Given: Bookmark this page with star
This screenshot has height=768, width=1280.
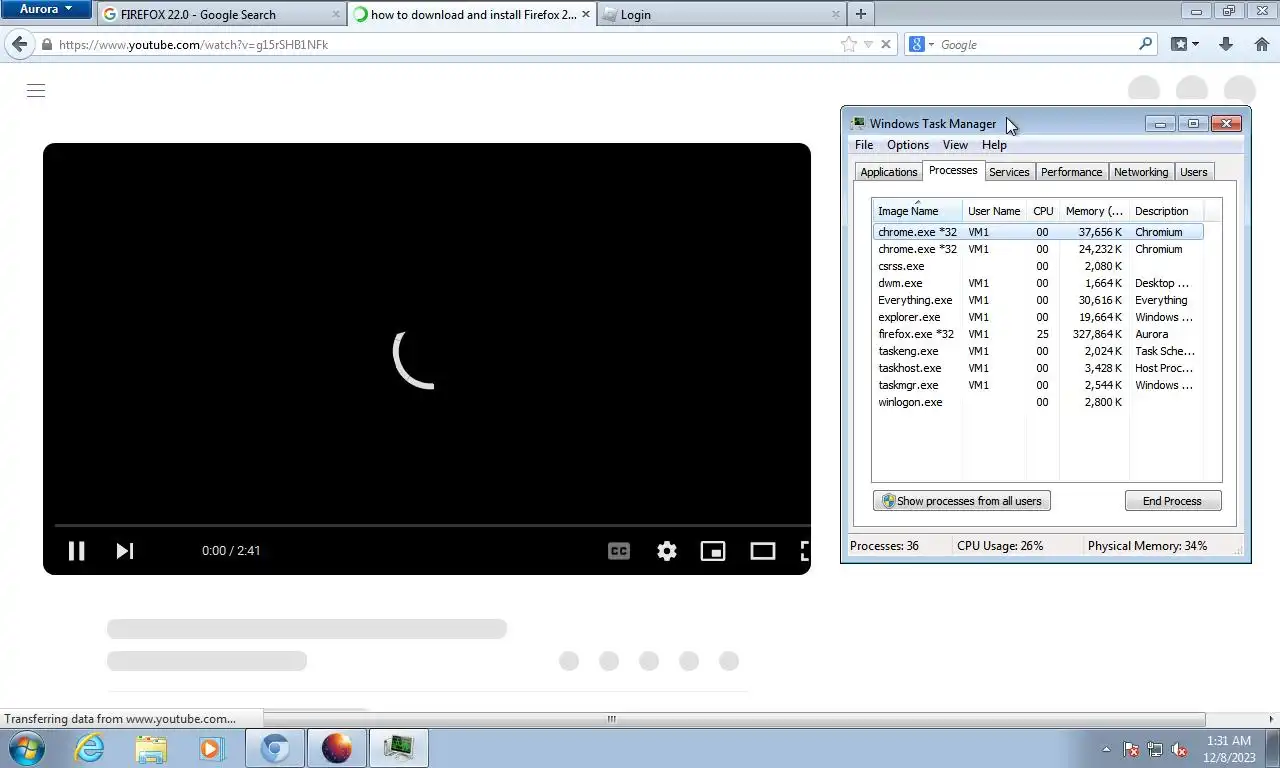Looking at the screenshot, I should pos(849,44).
